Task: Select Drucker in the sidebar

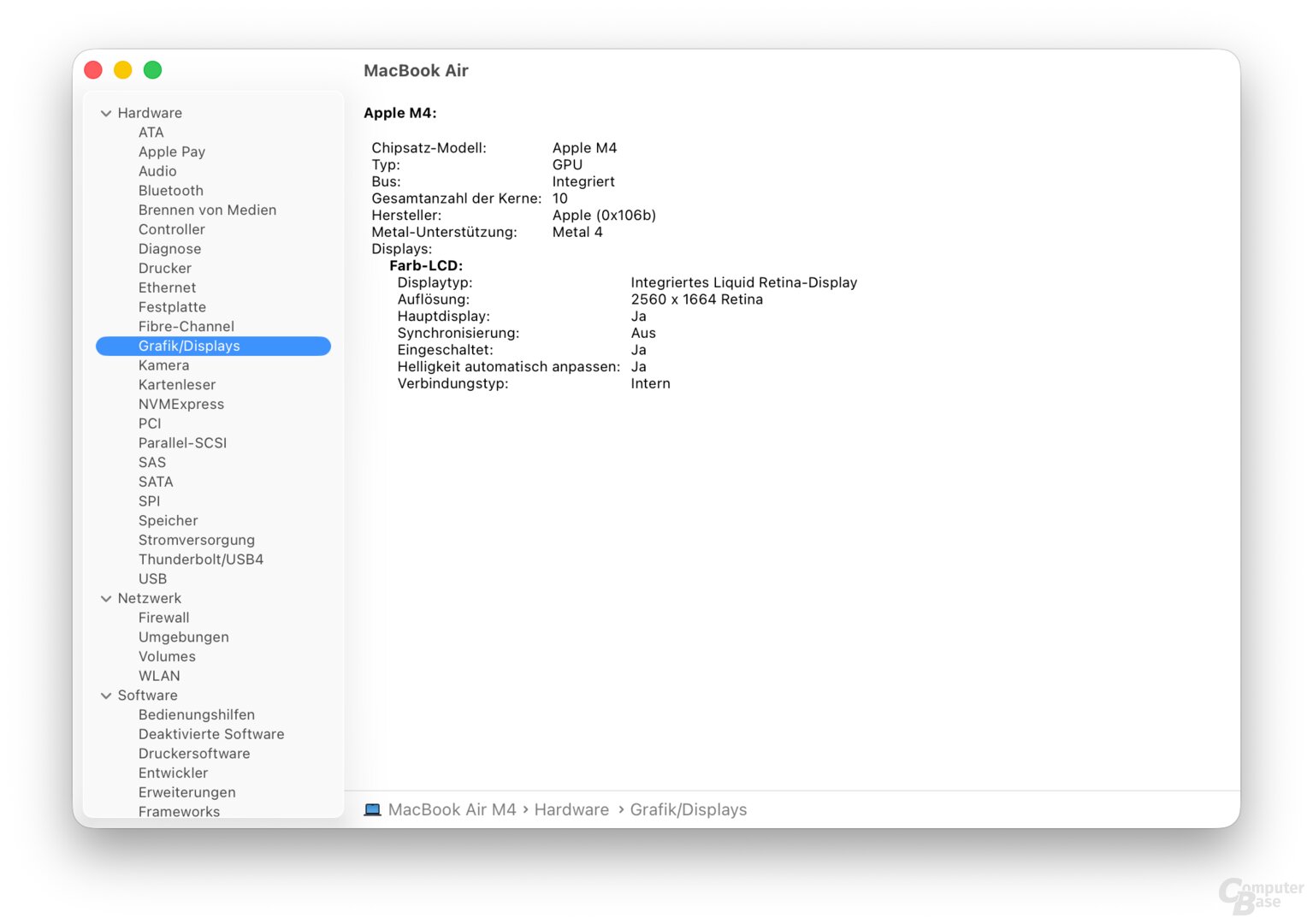Action: 165,268
